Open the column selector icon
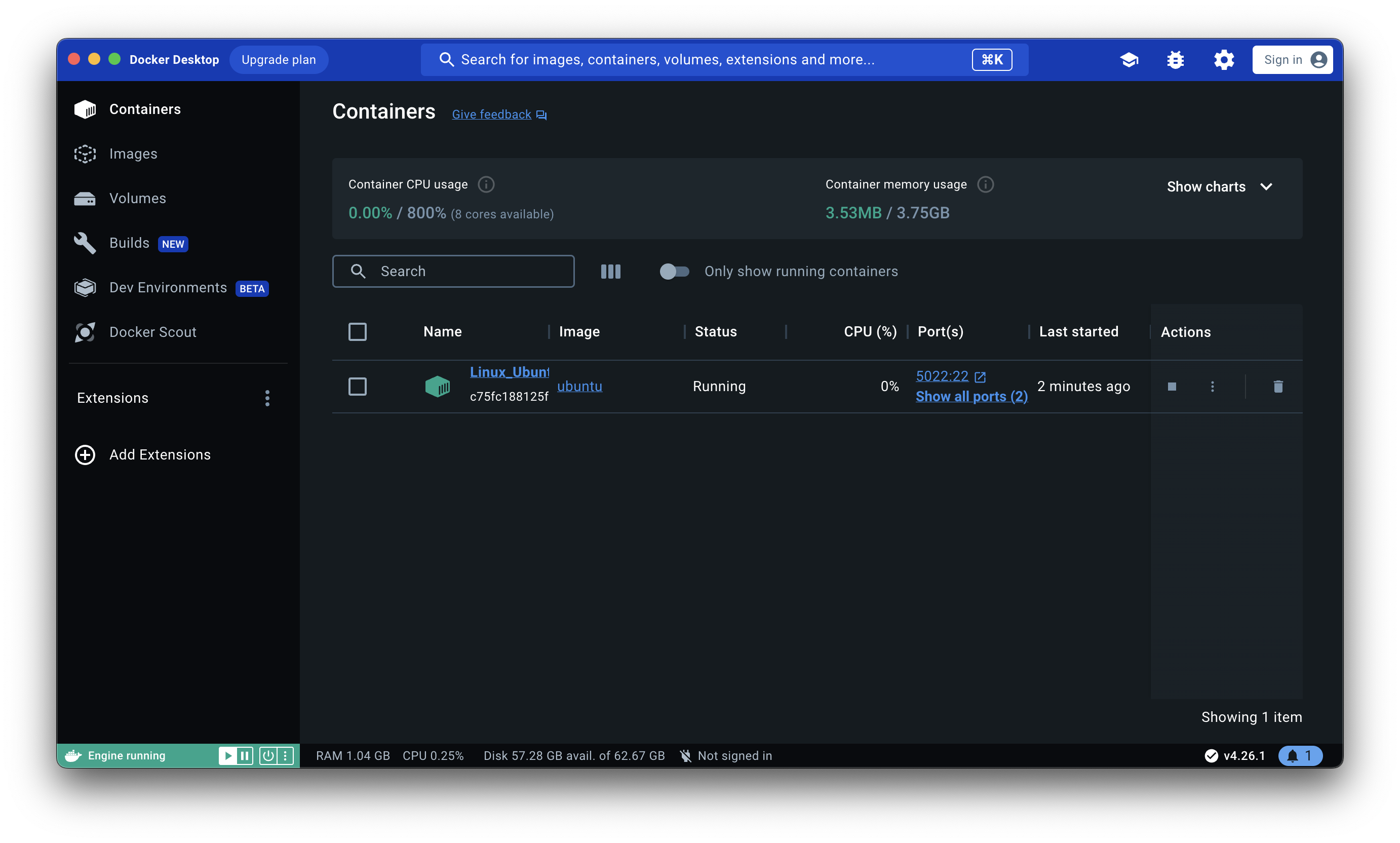This screenshot has width=1400, height=843. (x=610, y=271)
